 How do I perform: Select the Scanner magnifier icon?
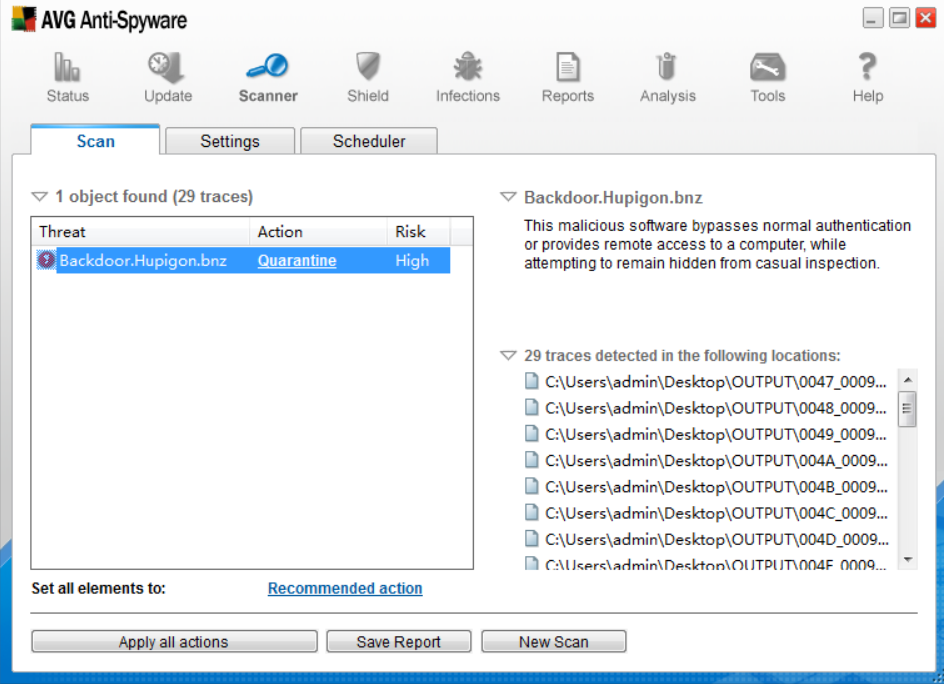268,66
